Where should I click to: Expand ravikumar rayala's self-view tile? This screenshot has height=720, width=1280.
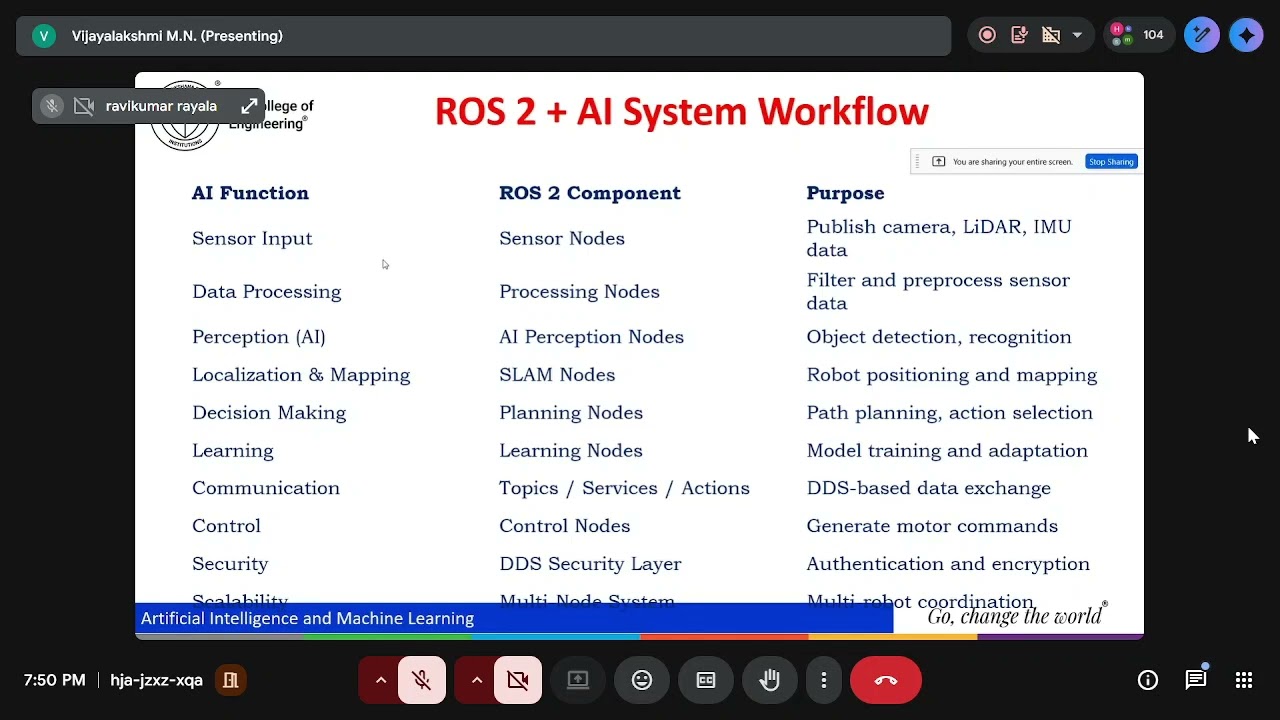pyautogui.click(x=249, y=106)
